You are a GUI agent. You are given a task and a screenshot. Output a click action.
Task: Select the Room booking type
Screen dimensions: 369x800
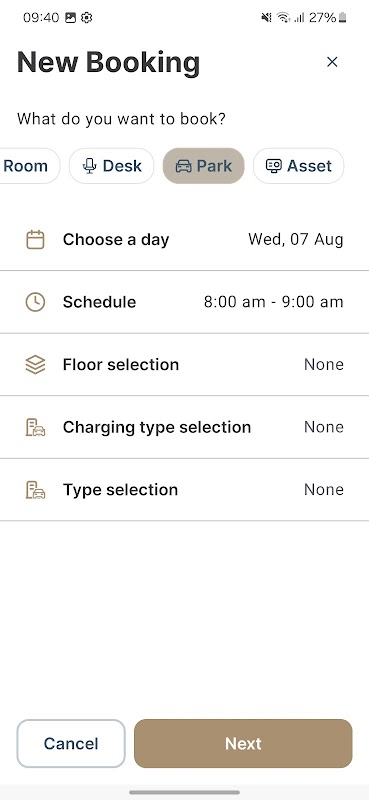(x=29, y=166)
